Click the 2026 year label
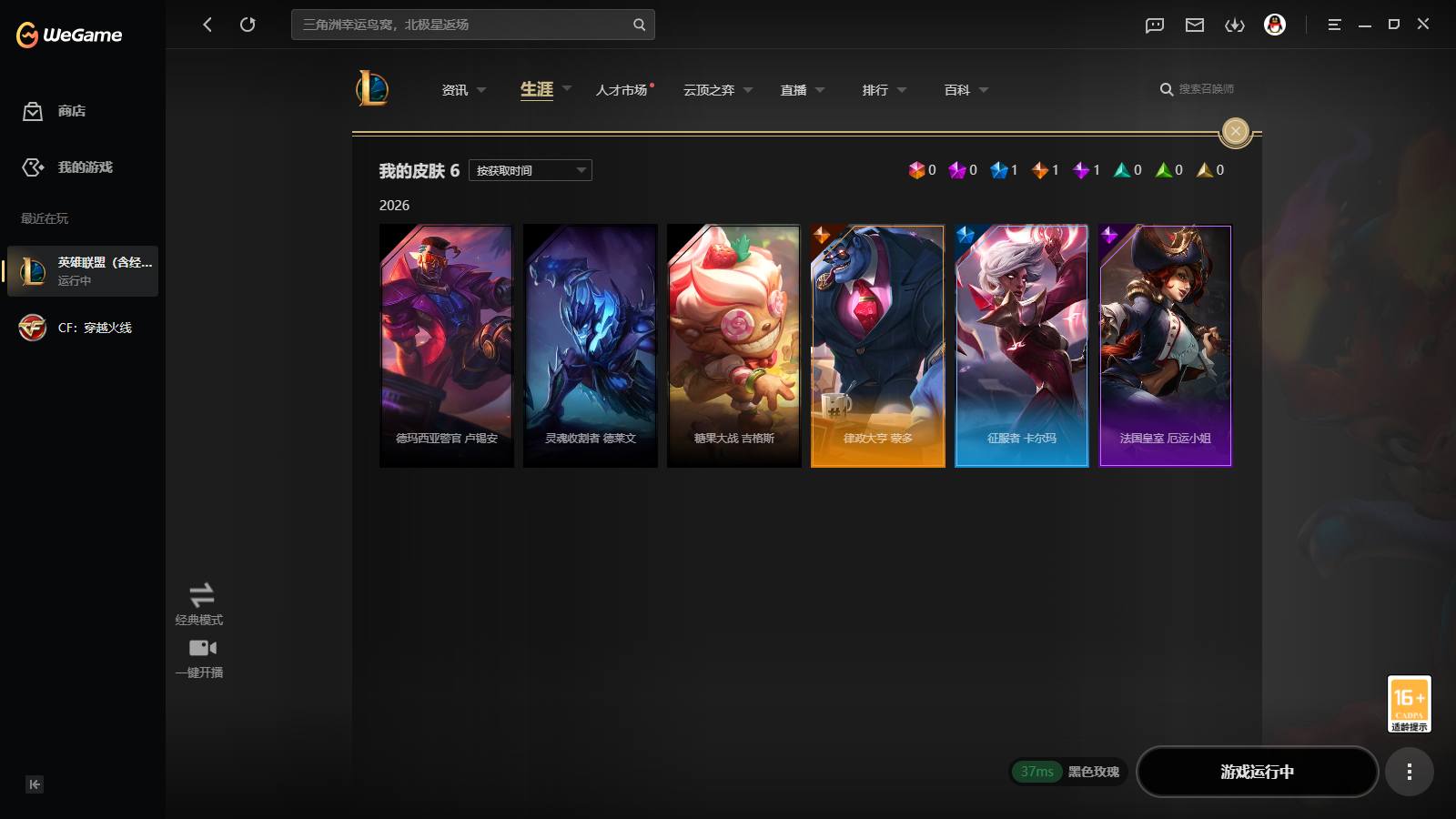Viewport: 1456px width, 819px height. [394, 206]
